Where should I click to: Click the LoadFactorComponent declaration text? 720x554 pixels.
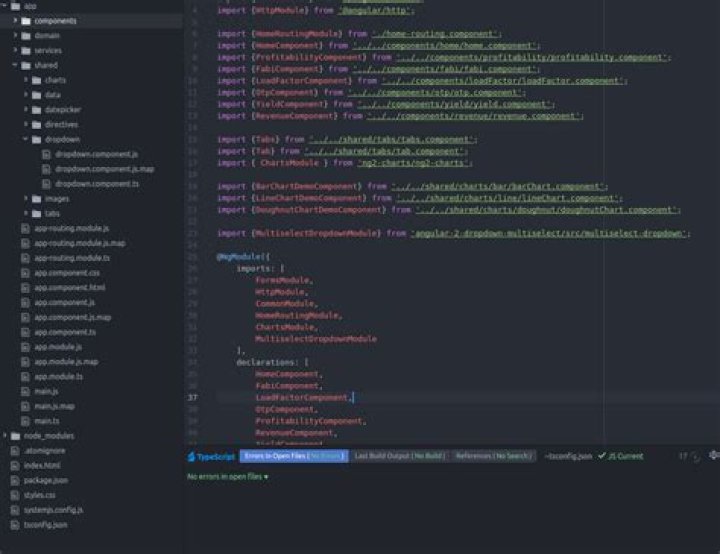[x=302, y=397]
